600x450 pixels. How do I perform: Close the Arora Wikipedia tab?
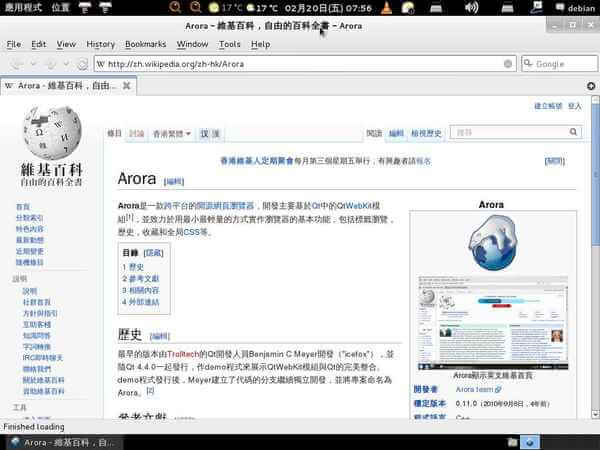126,86
